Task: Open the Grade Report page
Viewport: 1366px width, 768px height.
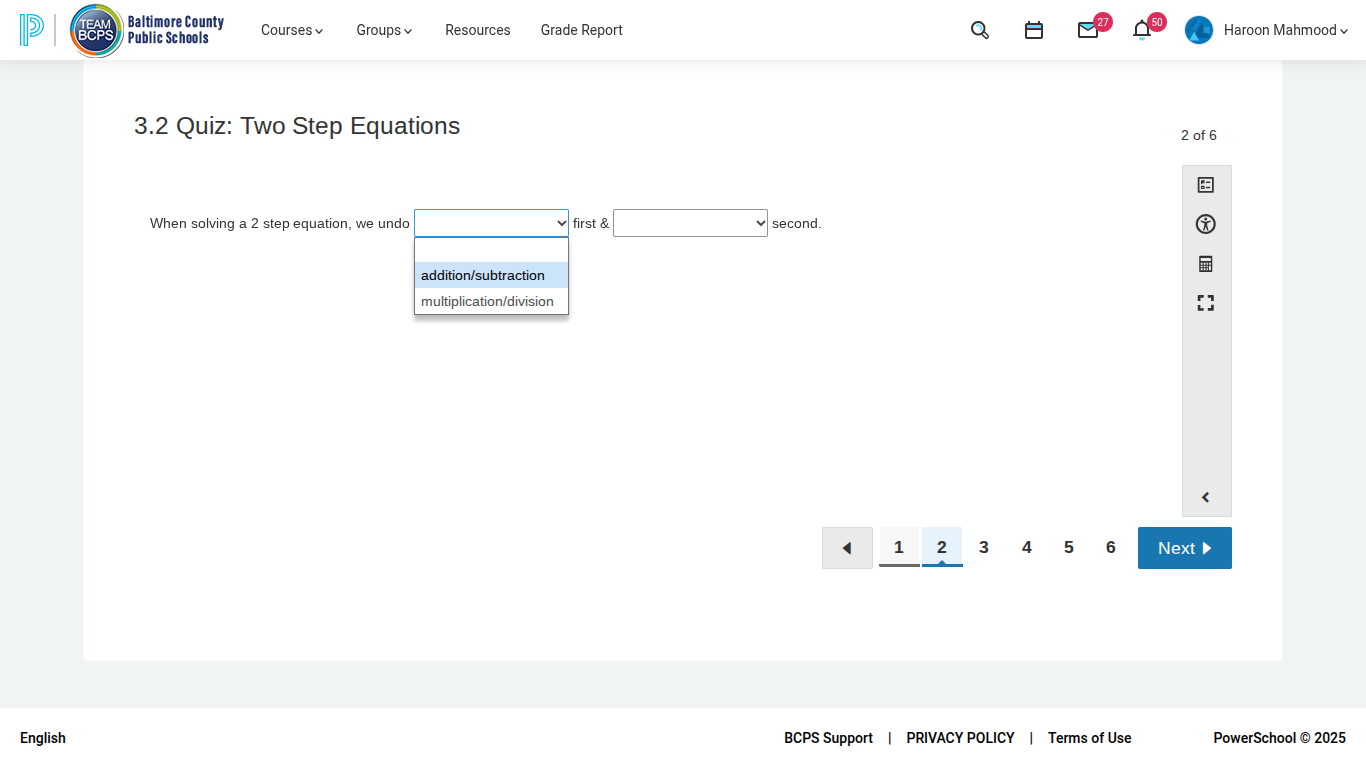Action: point(582,30)
